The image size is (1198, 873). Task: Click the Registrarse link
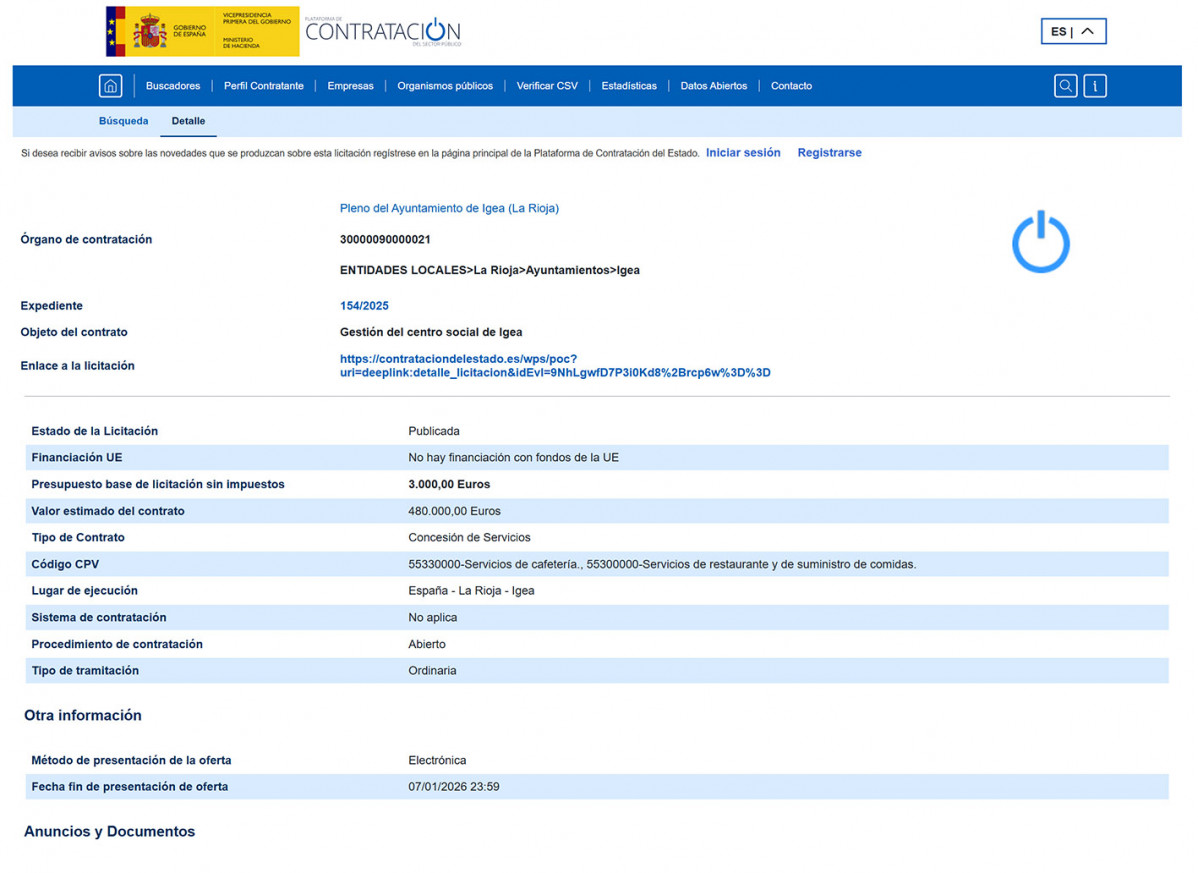(x=829, y=153)
